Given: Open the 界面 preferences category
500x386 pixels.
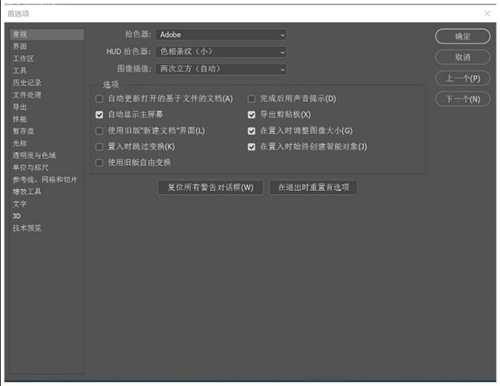Looking at the screenshot, I should [x=20, y=46].
